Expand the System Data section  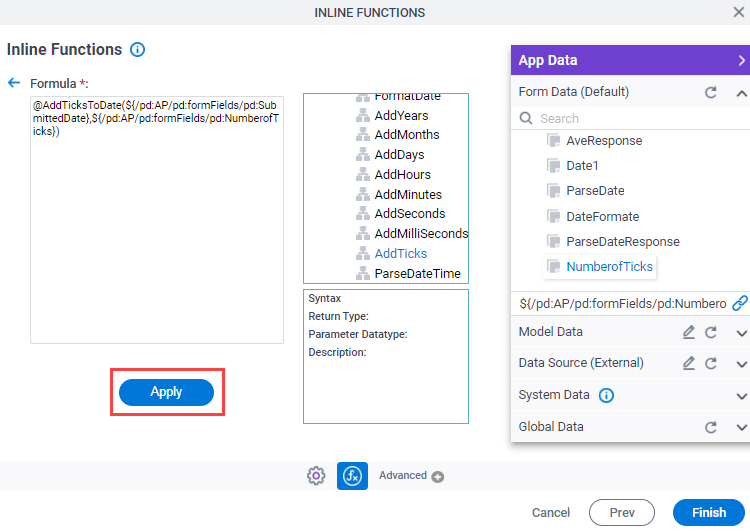click(x=741, y=396)
